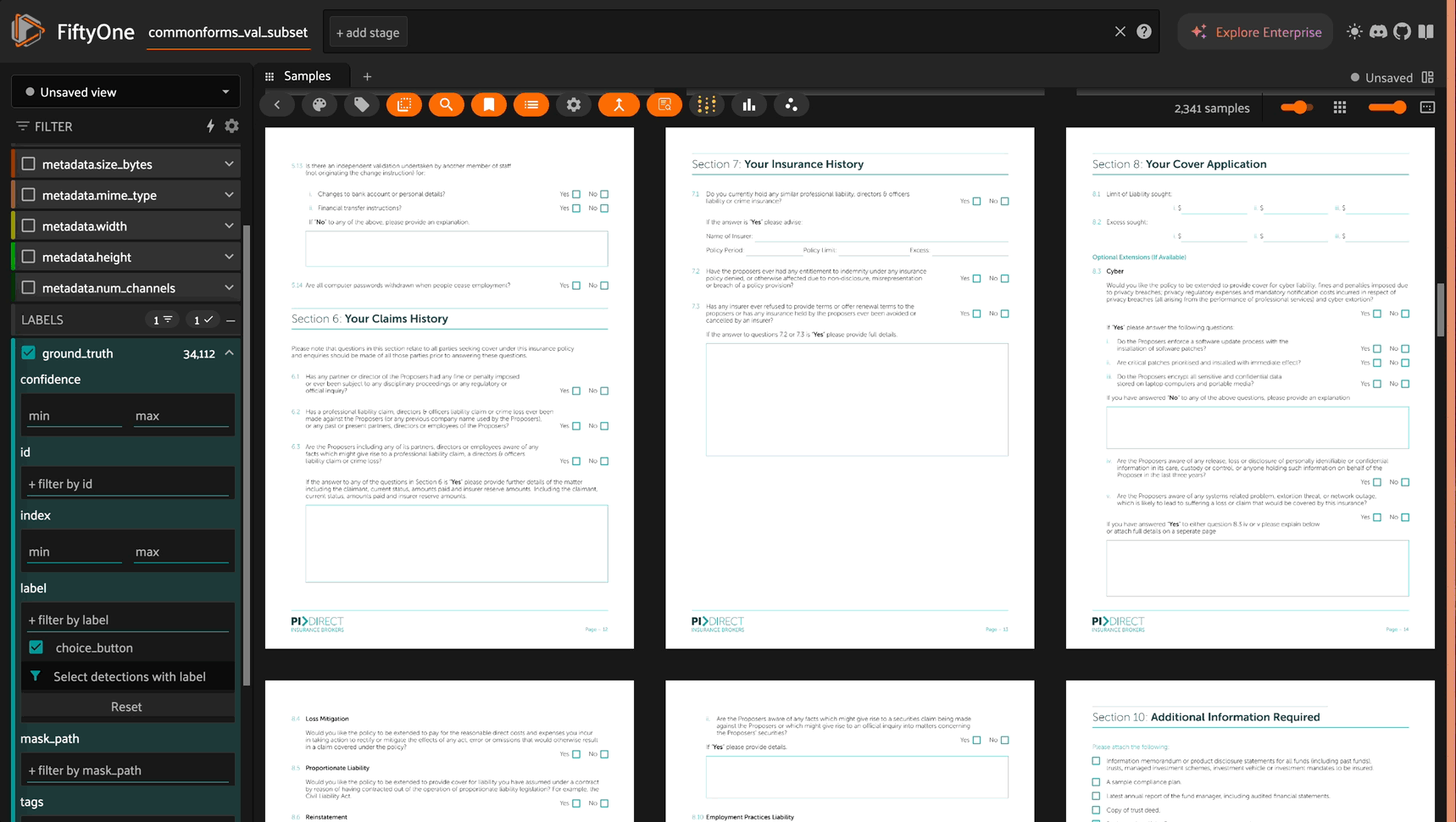The width and height of the screenshot is (1456, 822).
Task: Click the bookmark toolbar icon
Action: point(489,105)
